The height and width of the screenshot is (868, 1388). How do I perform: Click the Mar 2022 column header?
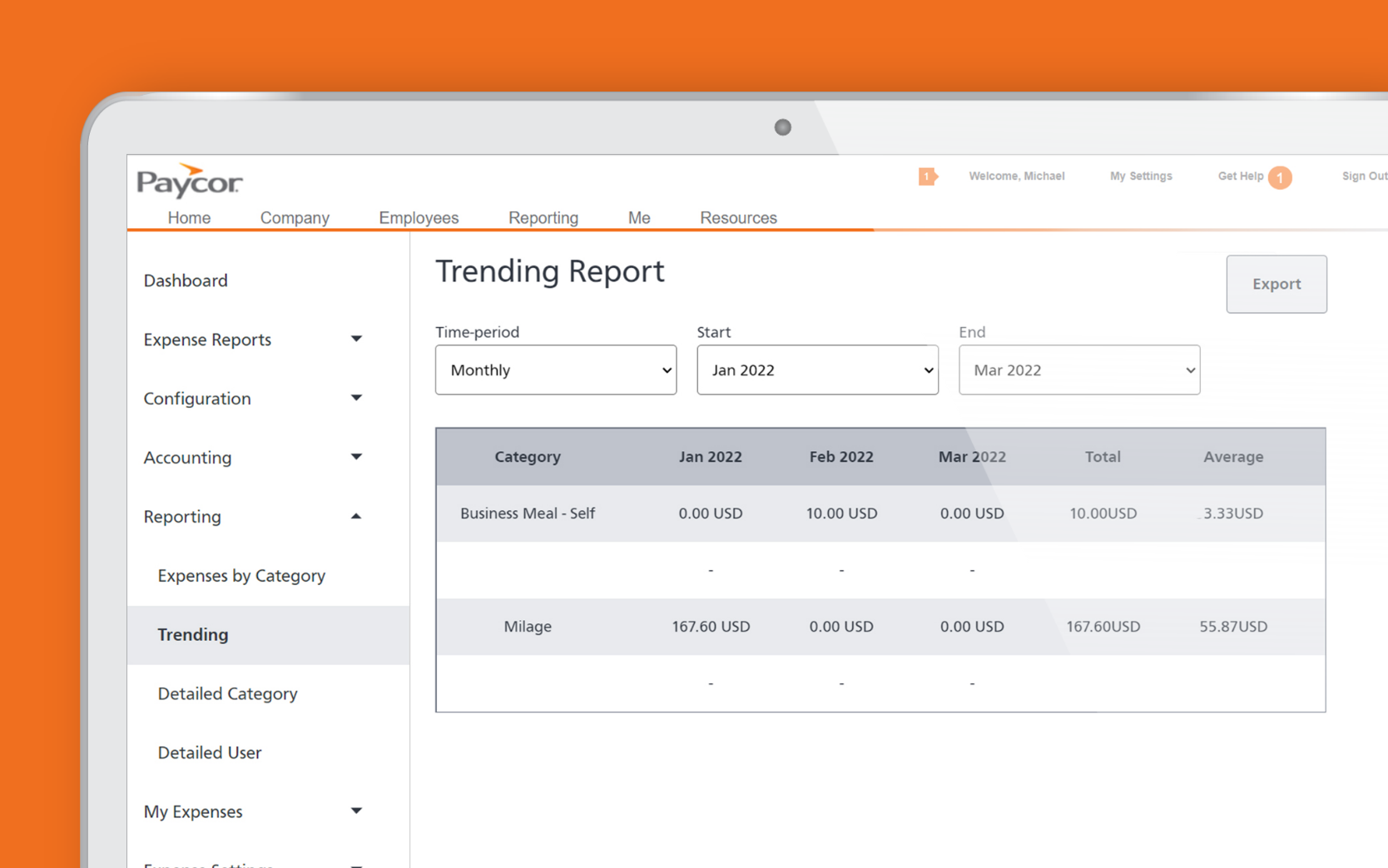972,456
